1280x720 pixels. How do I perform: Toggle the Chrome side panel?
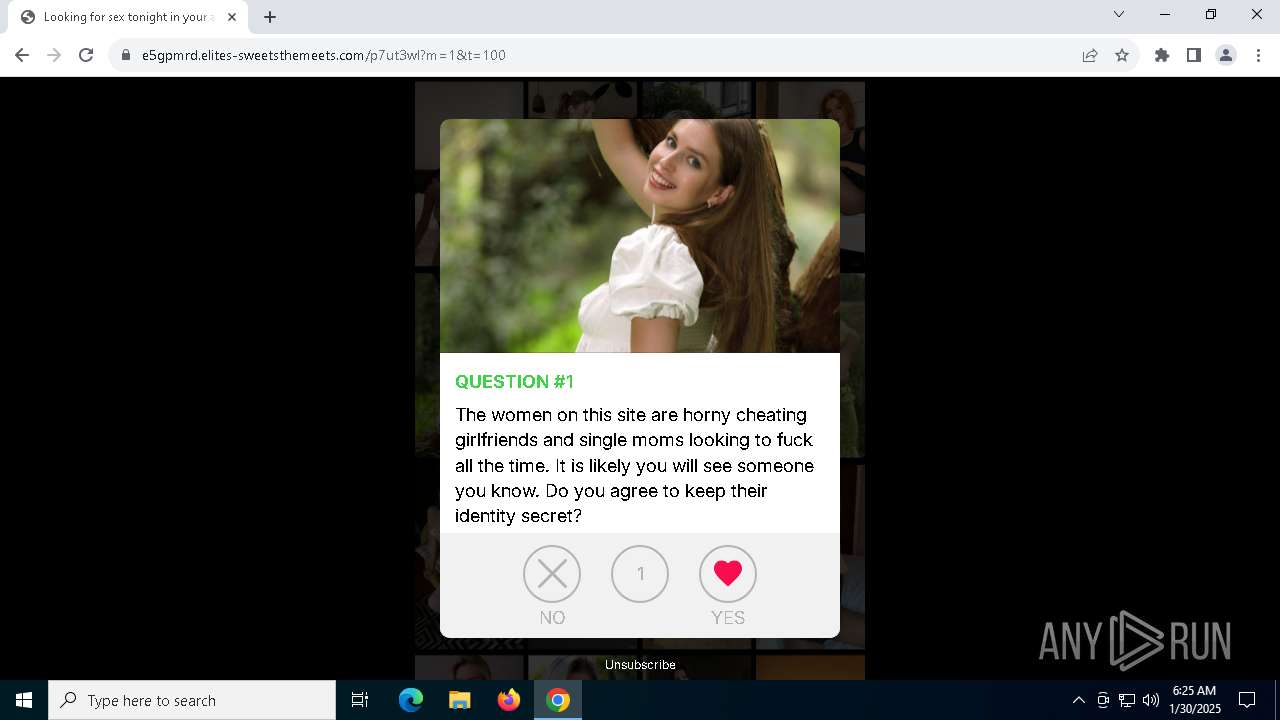[x=1194, y=55]
